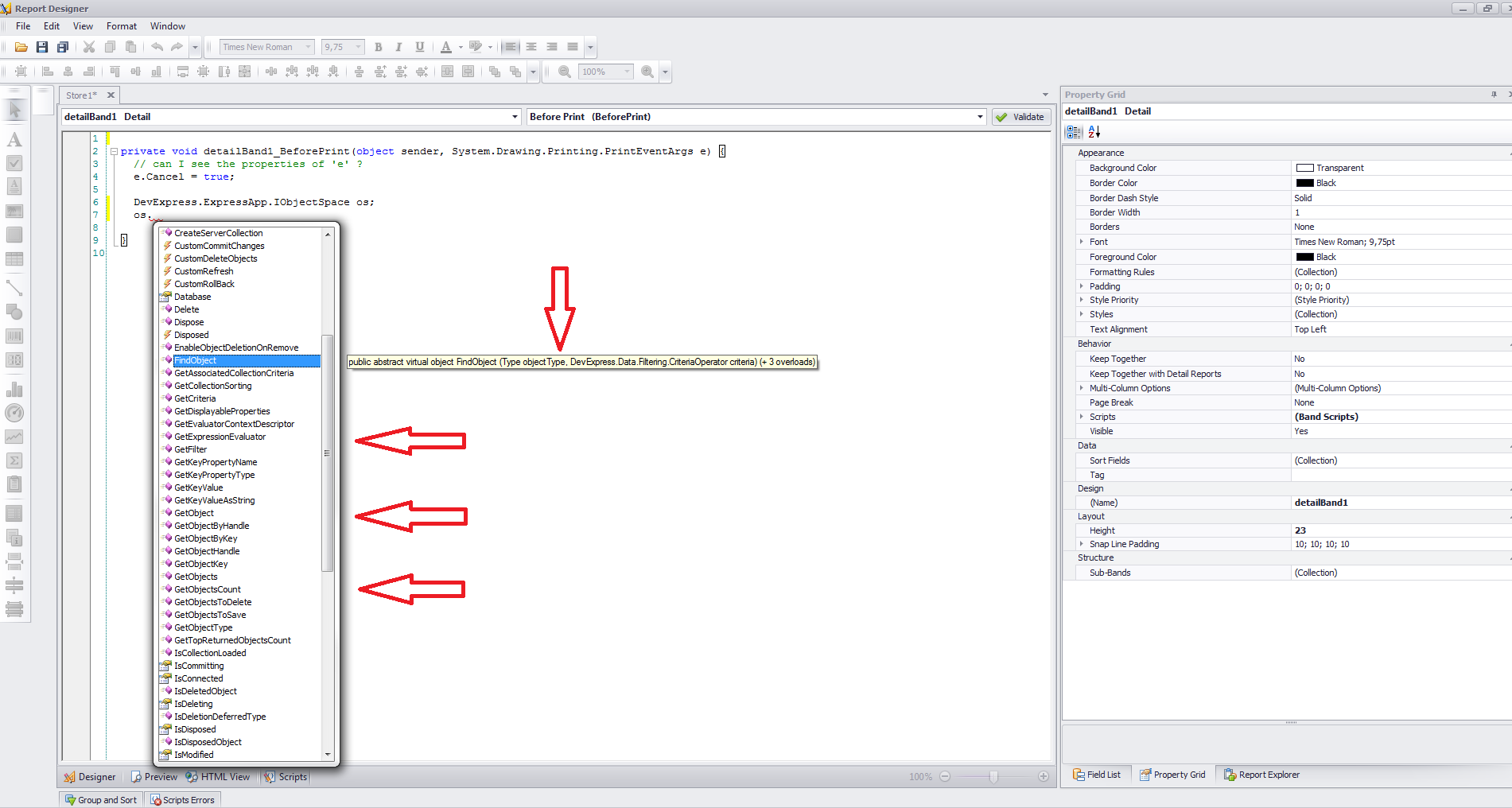
Task: Edit the Height value 23 field
Action: click(x=1400, y=530)
